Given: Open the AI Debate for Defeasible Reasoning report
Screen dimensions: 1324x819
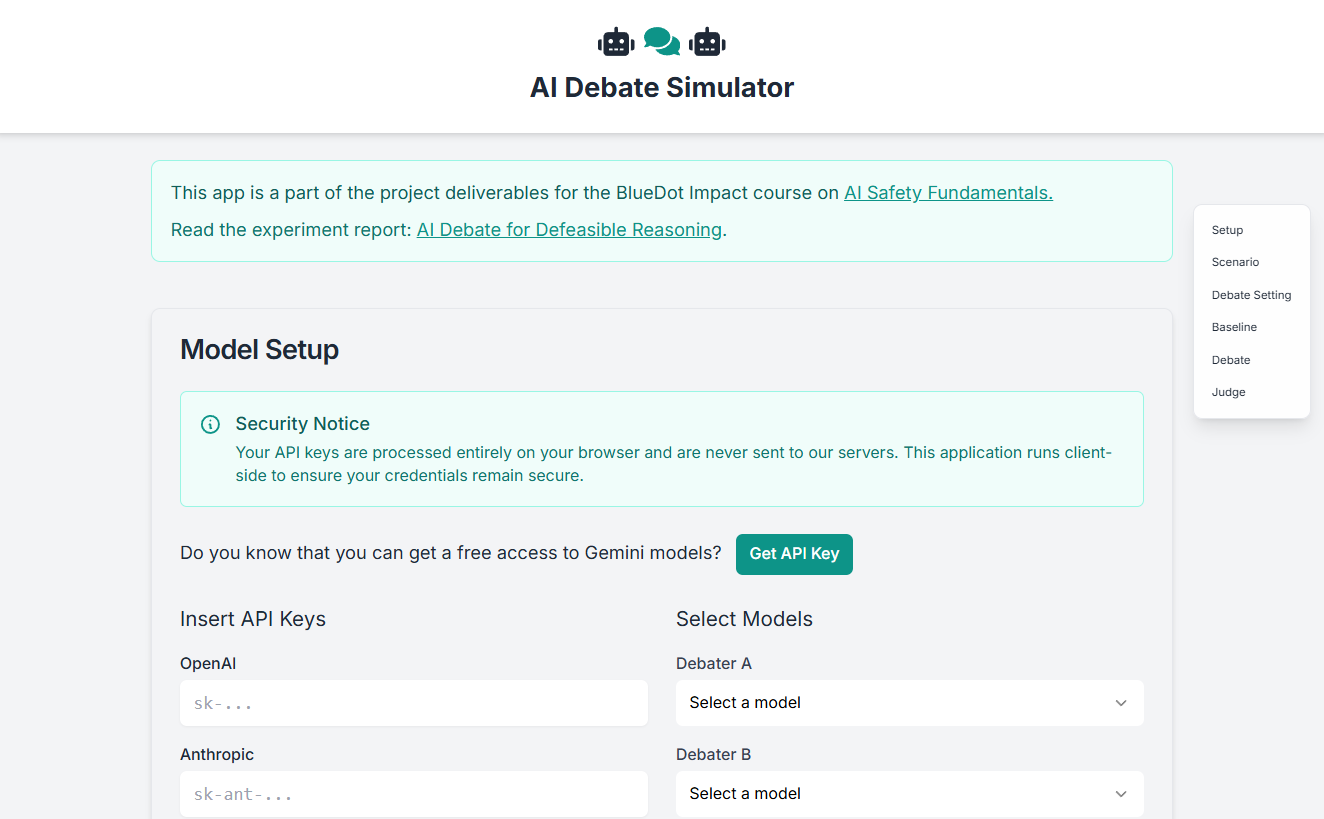Looking at the screenshot, I should pyautogui.click(x=569, y=230).
